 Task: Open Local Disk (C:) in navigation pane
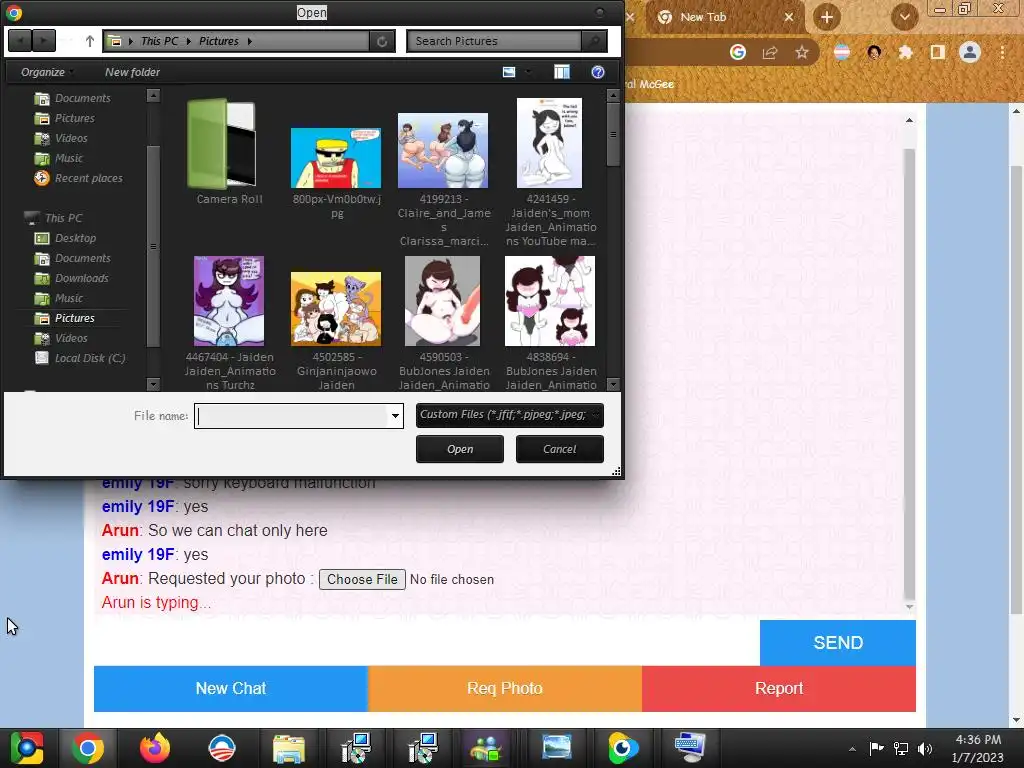coord(80,358)
